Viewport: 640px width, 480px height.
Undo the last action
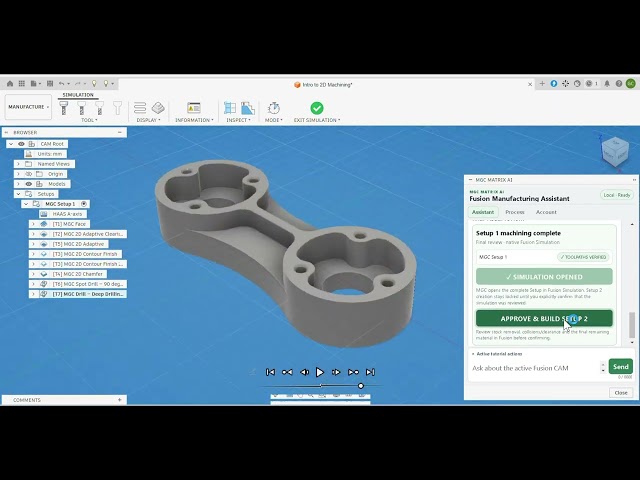tap(62, 84)
